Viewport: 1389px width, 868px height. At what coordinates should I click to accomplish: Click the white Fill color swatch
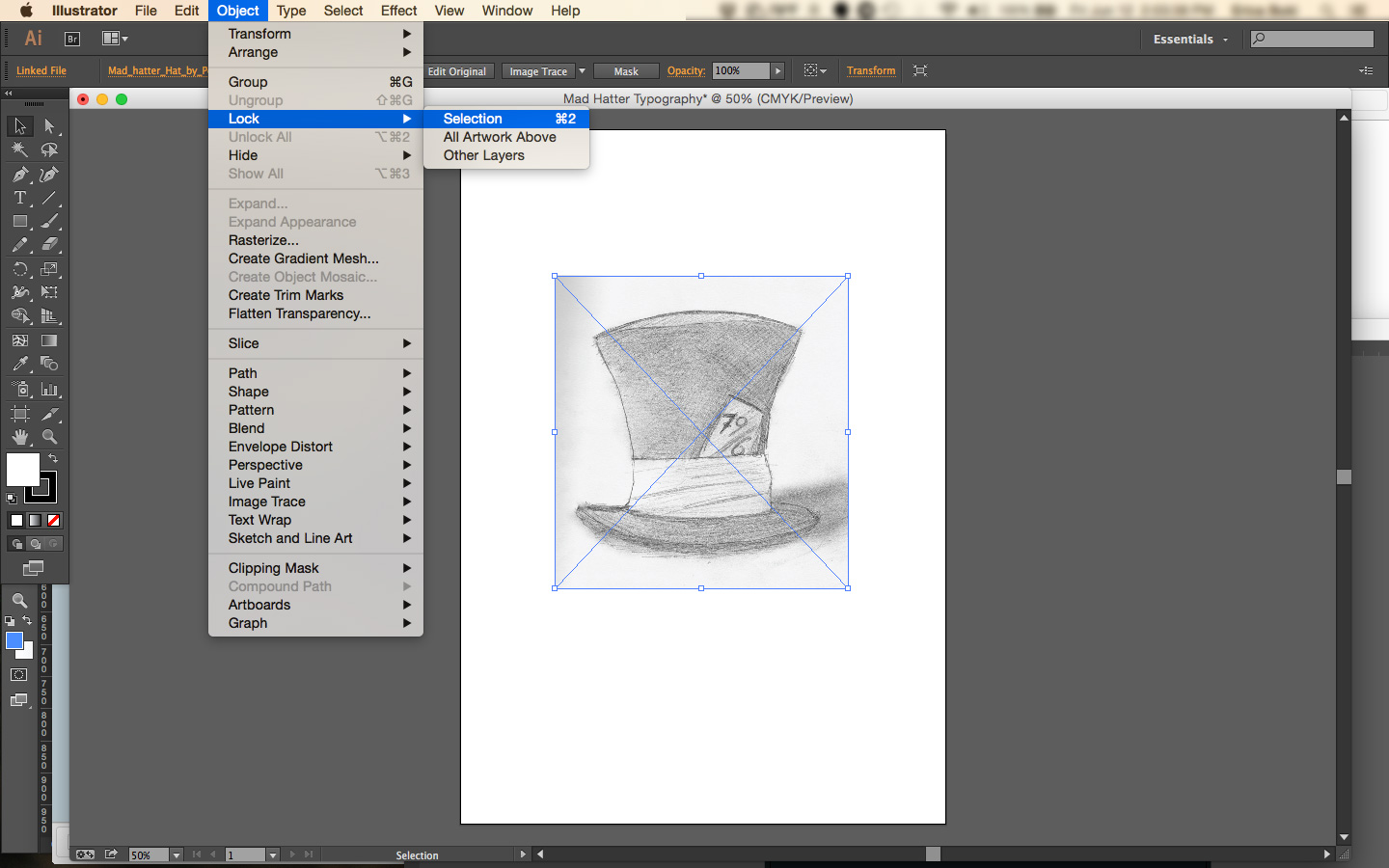(23, 470)
